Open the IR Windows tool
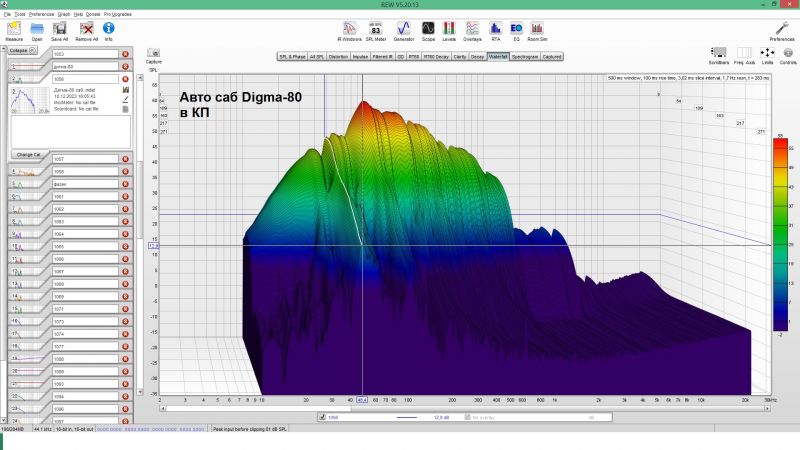This screenshot has width=800, height=450. (349, 31)
